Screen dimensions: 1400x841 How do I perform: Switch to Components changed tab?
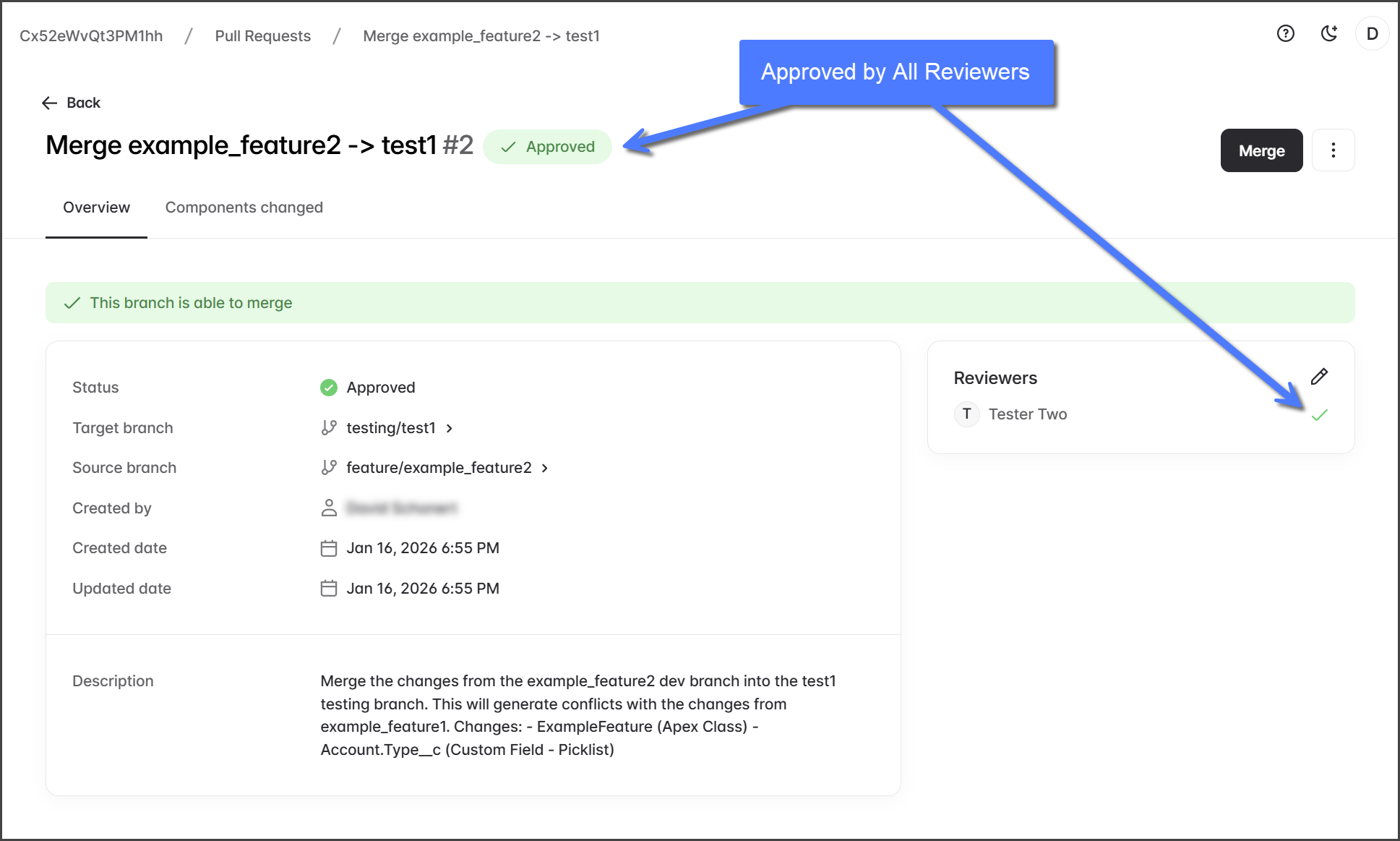pyautogui.click(x=244, y=208)
